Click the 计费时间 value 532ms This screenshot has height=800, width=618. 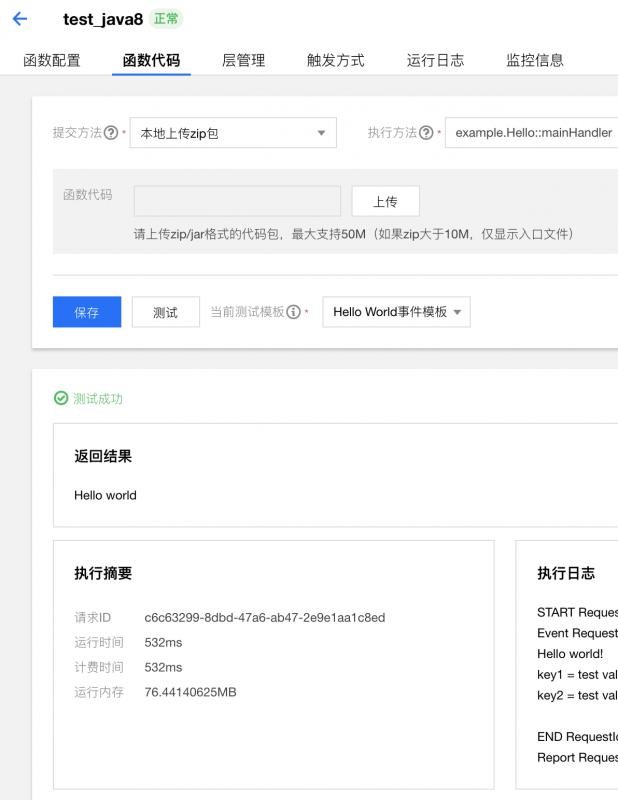click(163, 667)
